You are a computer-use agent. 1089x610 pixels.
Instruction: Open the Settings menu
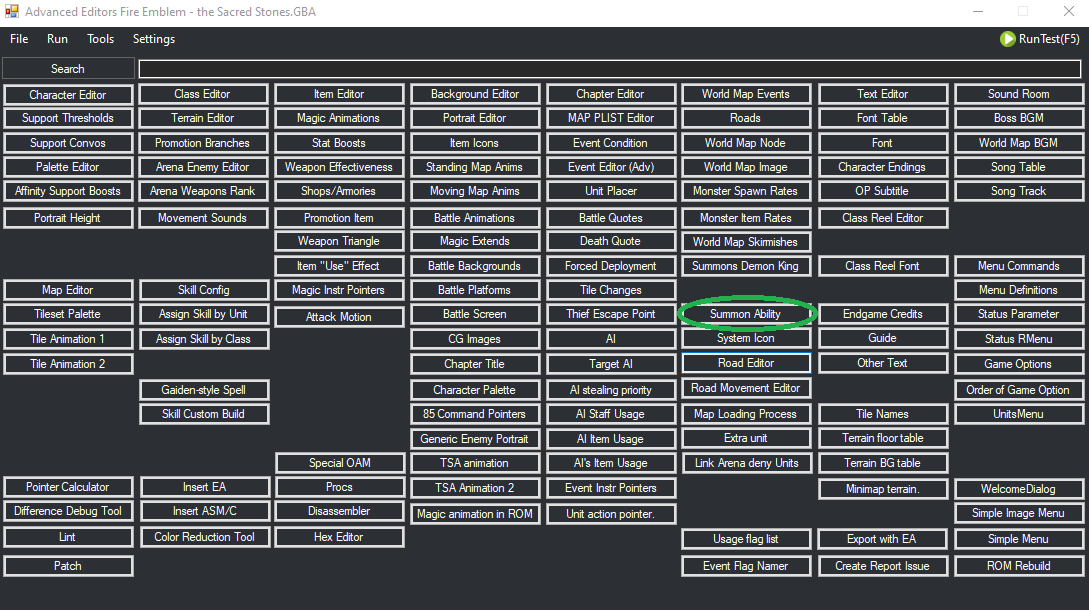[x=153, y=39]
